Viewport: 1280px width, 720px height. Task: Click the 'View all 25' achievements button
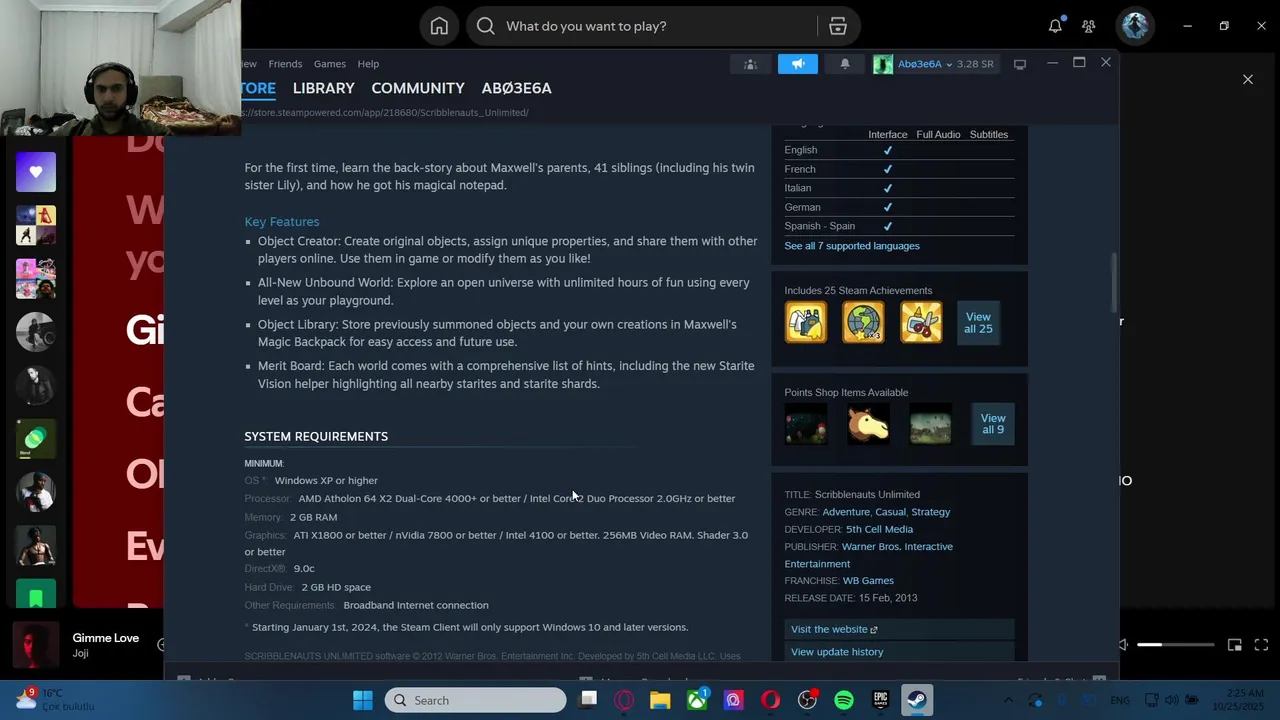(x=978, y=323)
